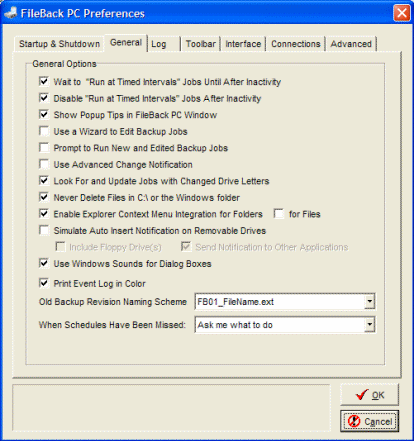Click the OK button
Screen dimensions: 414x441
click(x=369, y=395)
